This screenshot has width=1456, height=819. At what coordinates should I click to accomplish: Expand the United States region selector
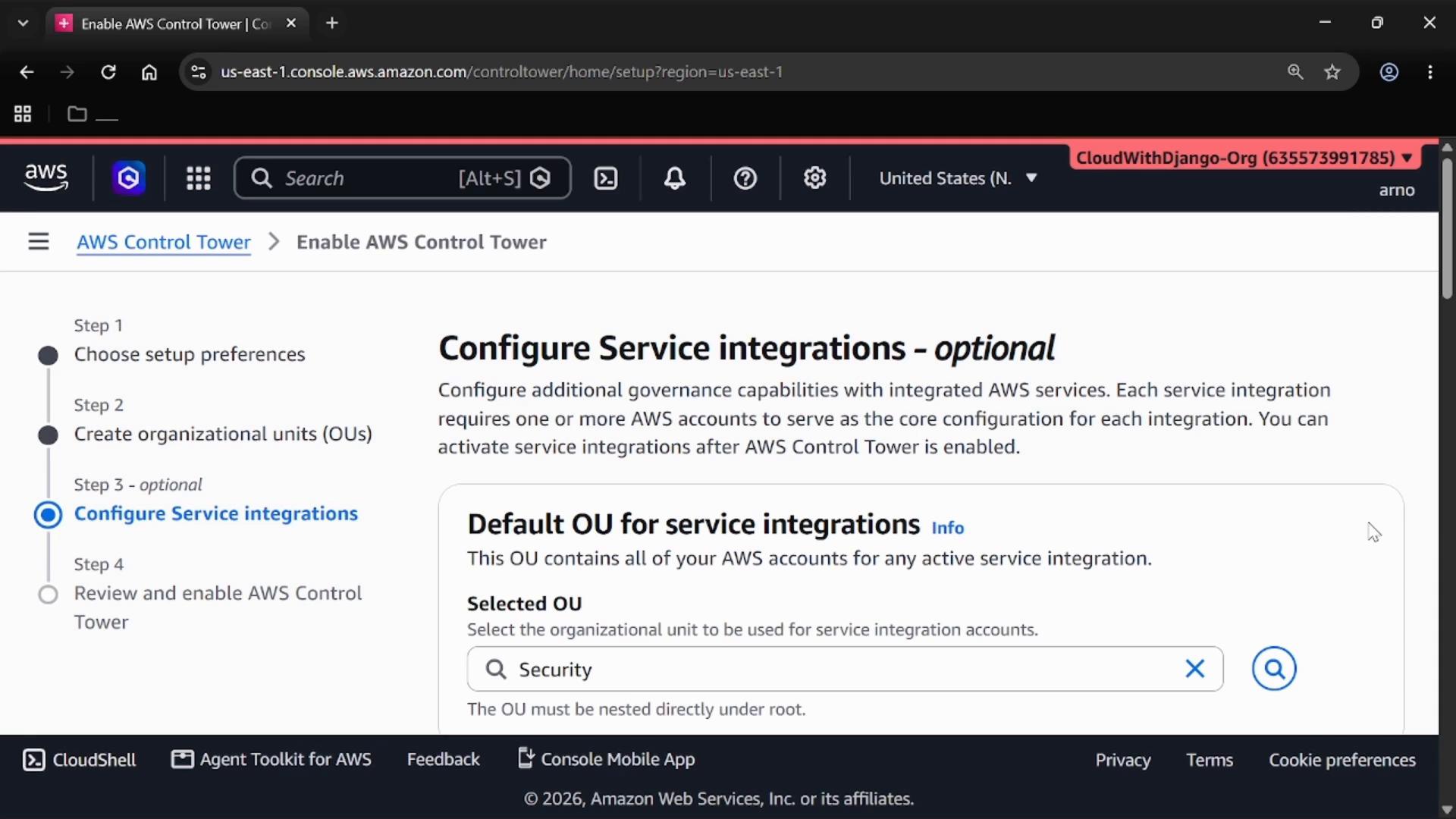(x=958, y=178)
